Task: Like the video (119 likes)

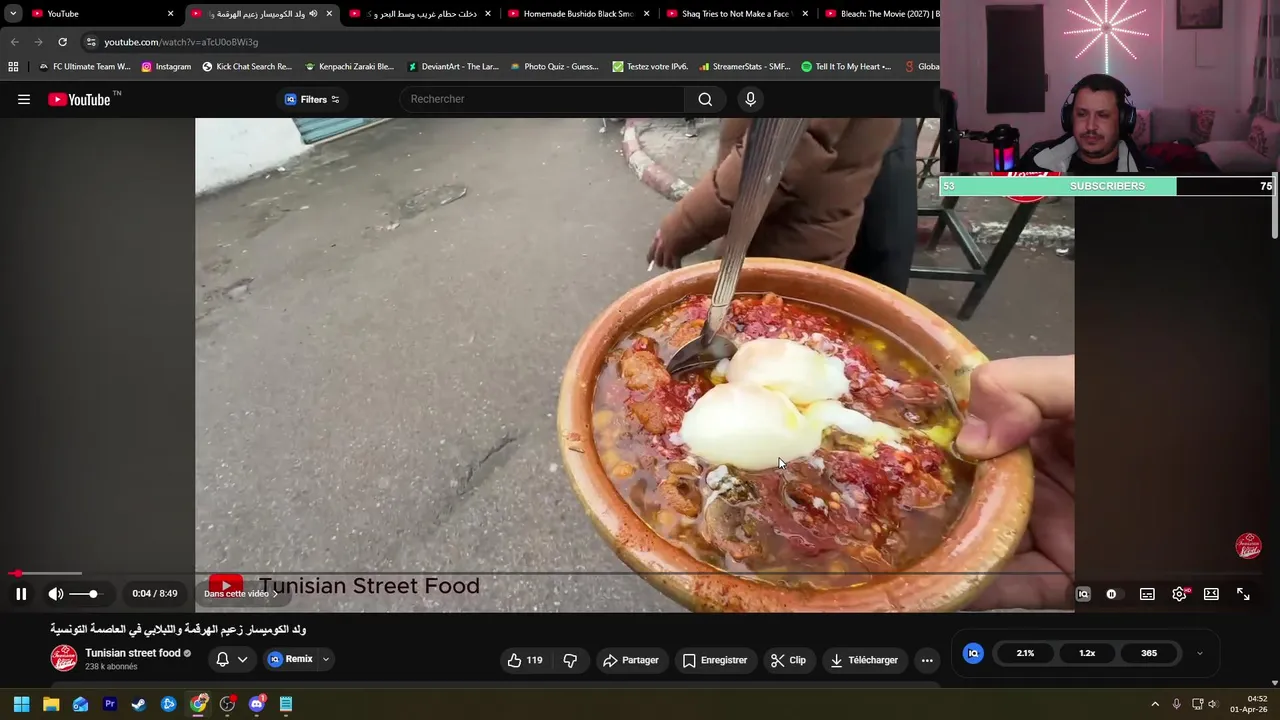Action: coord(525,660)
